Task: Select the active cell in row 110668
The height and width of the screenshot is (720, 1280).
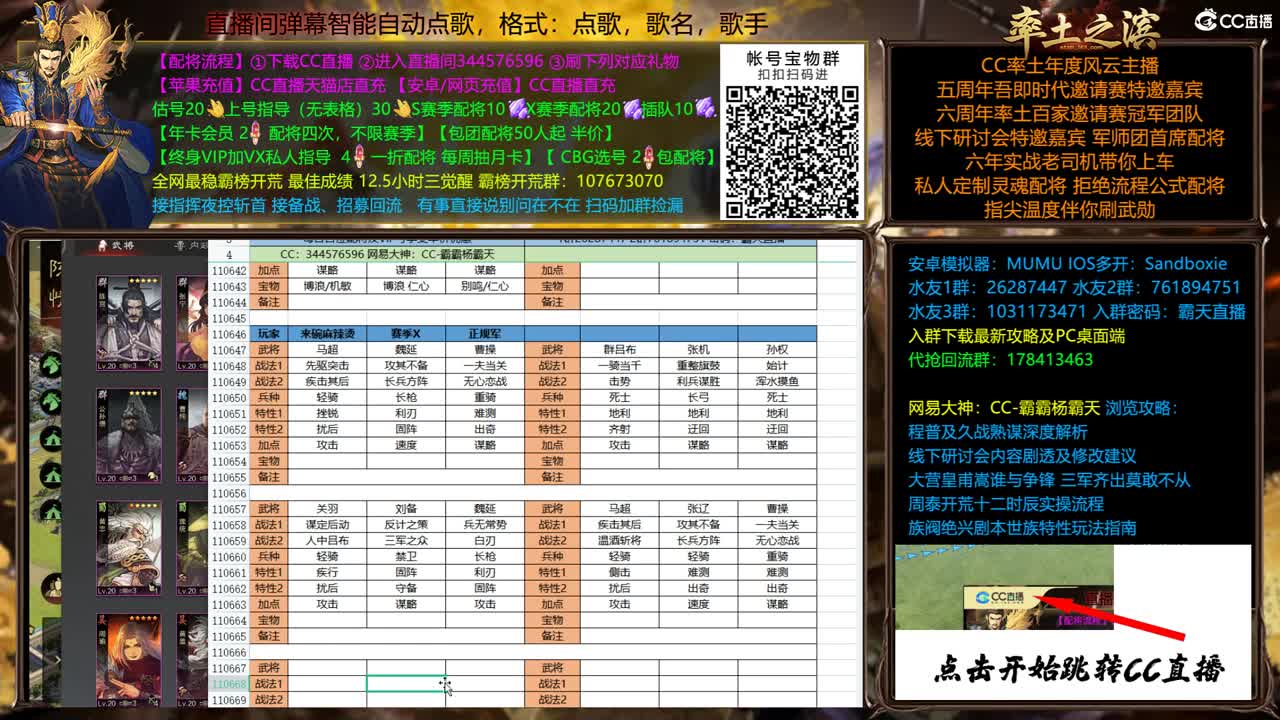Action: pyautogui.click(x=406, y=684)
